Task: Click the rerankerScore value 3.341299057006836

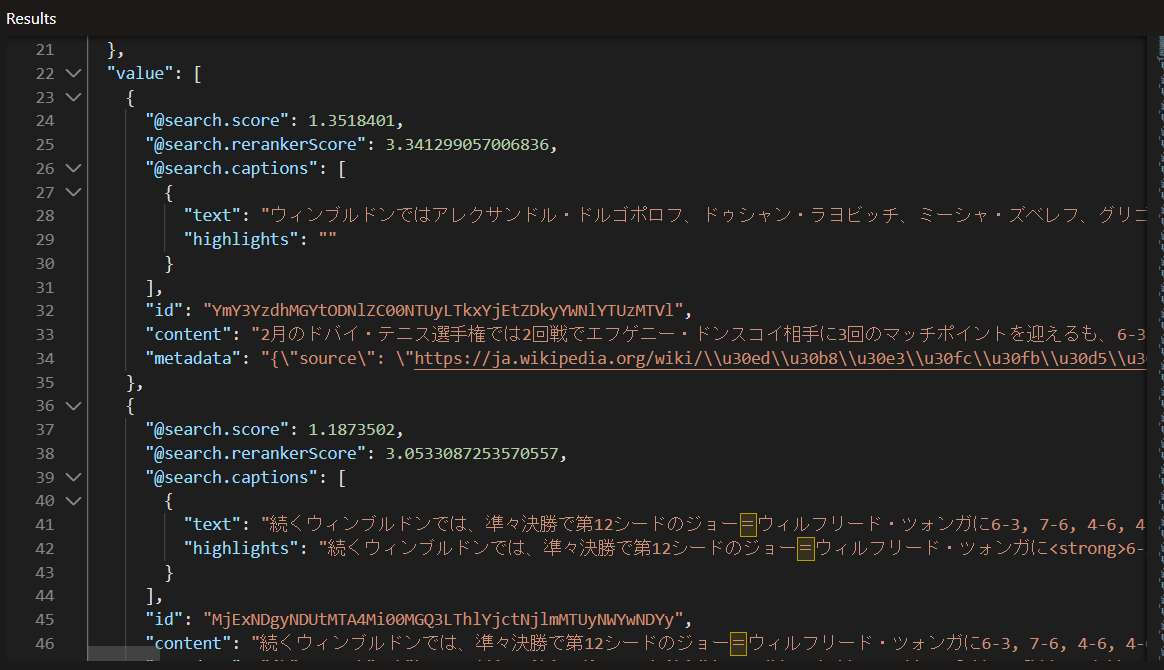Action: coord(467,144)
